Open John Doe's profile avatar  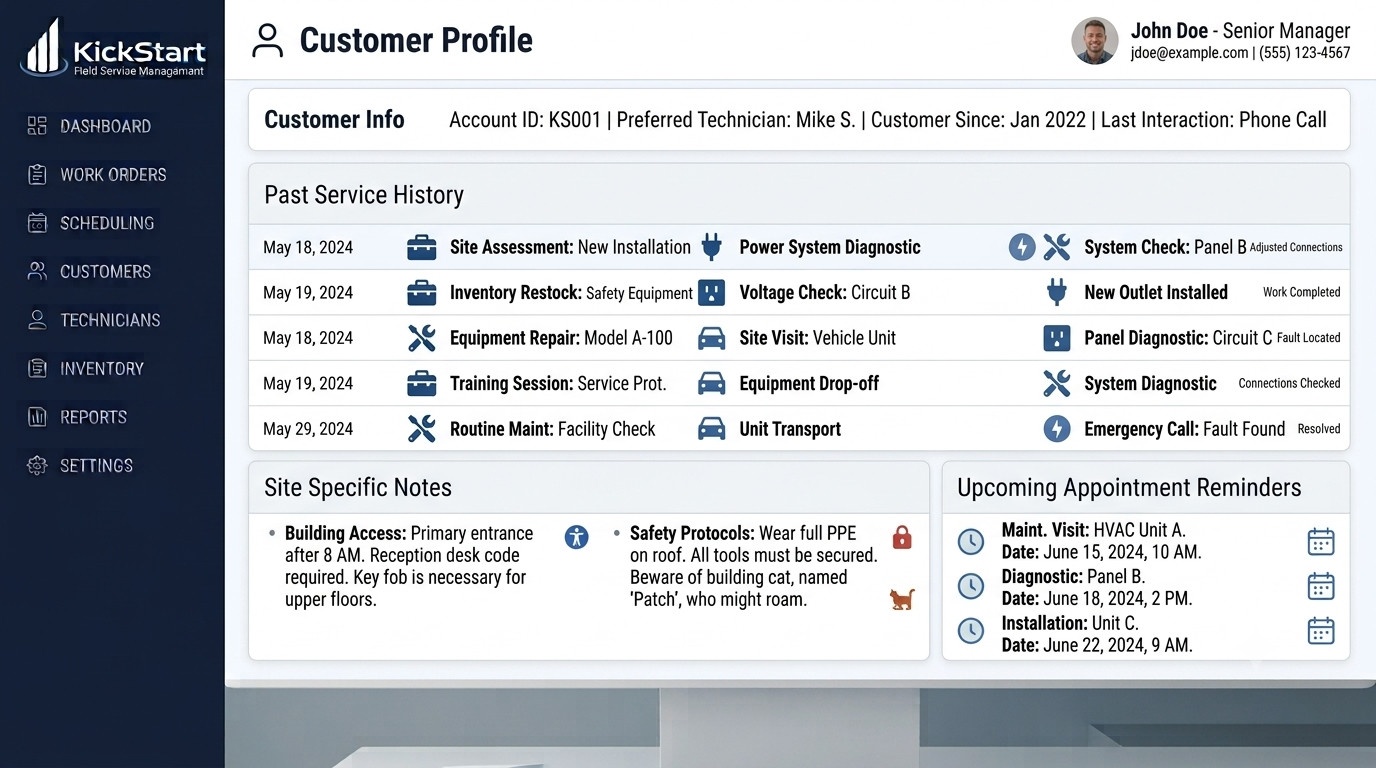[x=1094, y=41]
